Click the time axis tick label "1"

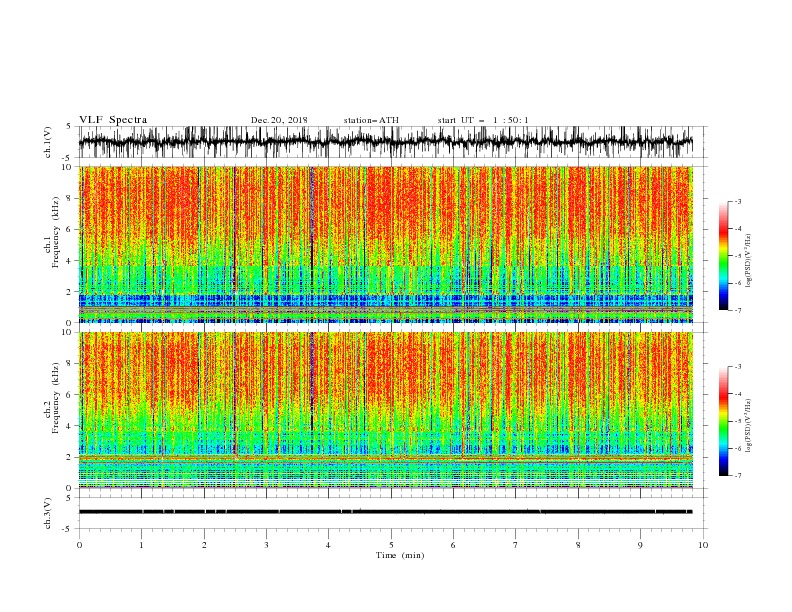point(141,545)
